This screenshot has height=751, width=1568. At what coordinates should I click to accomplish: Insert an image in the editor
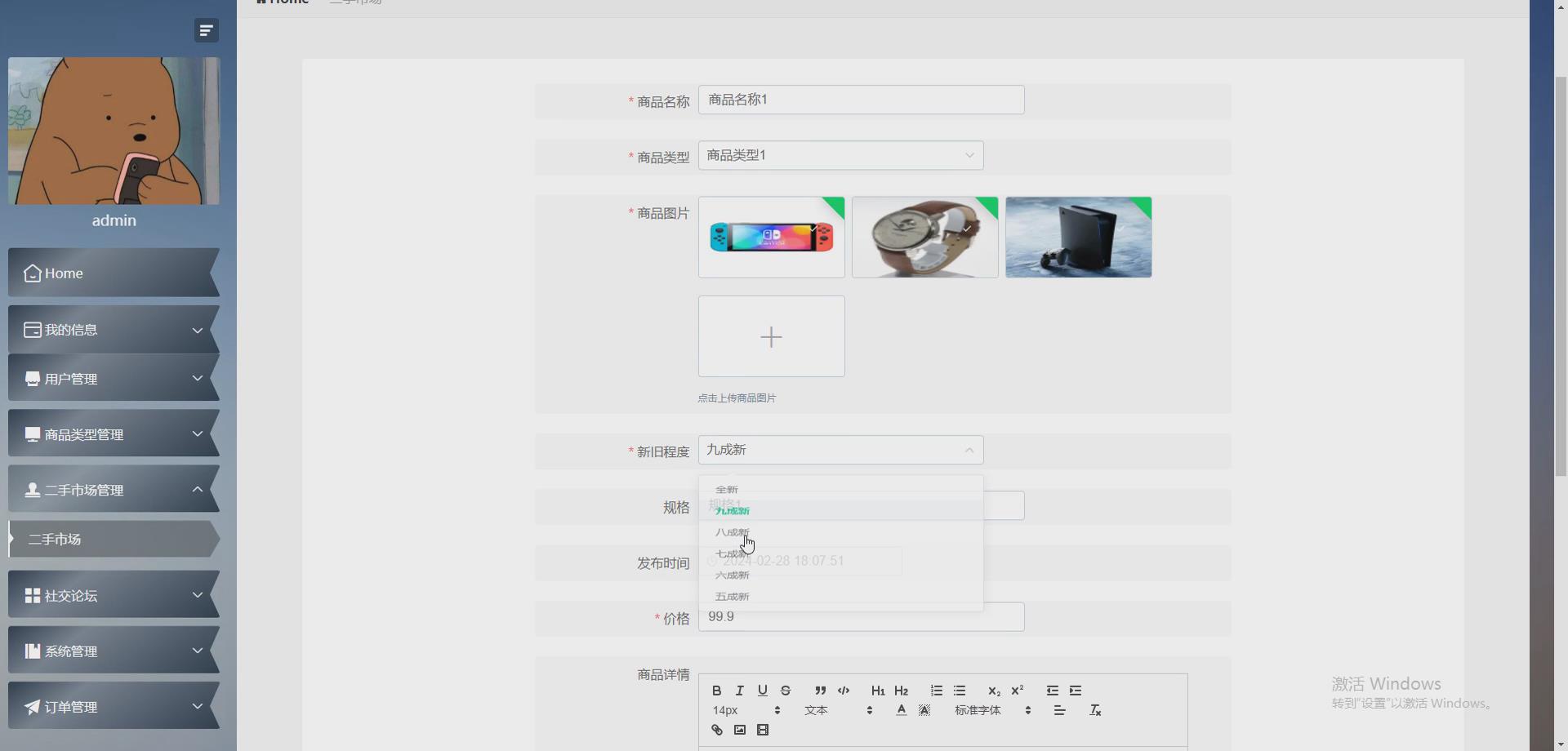[739, 729]
